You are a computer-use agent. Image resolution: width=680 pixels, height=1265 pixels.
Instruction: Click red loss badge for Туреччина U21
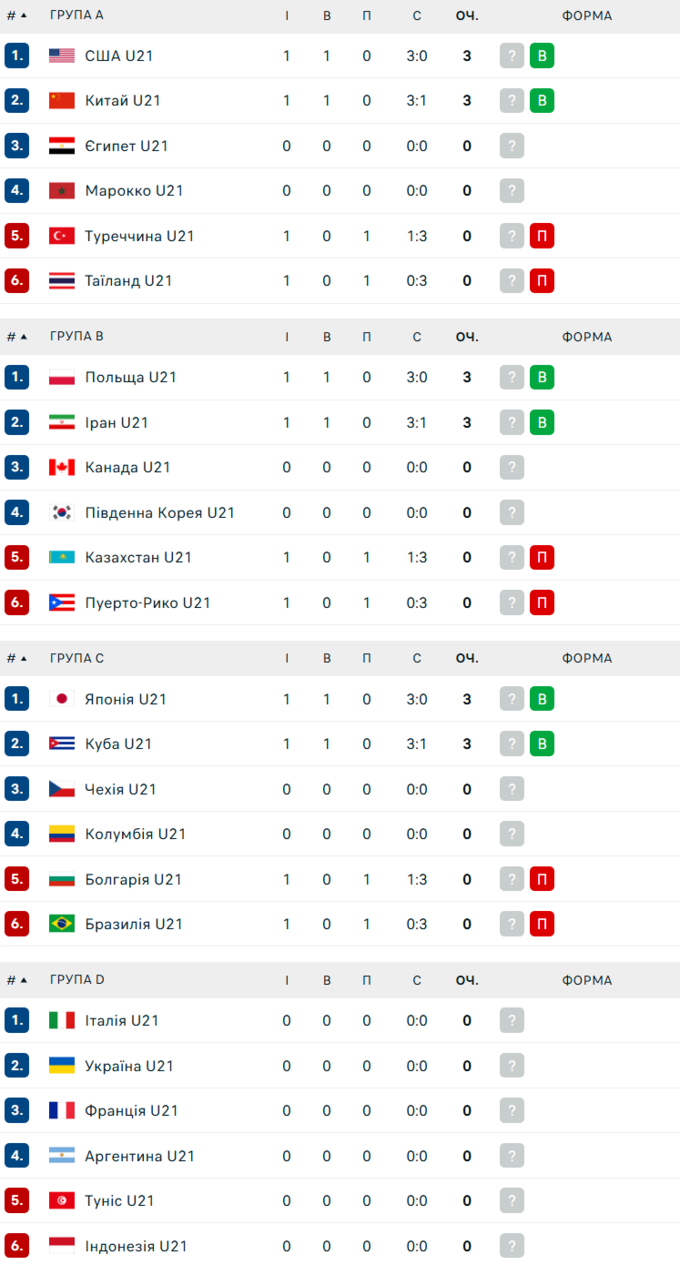click(542, 236)
